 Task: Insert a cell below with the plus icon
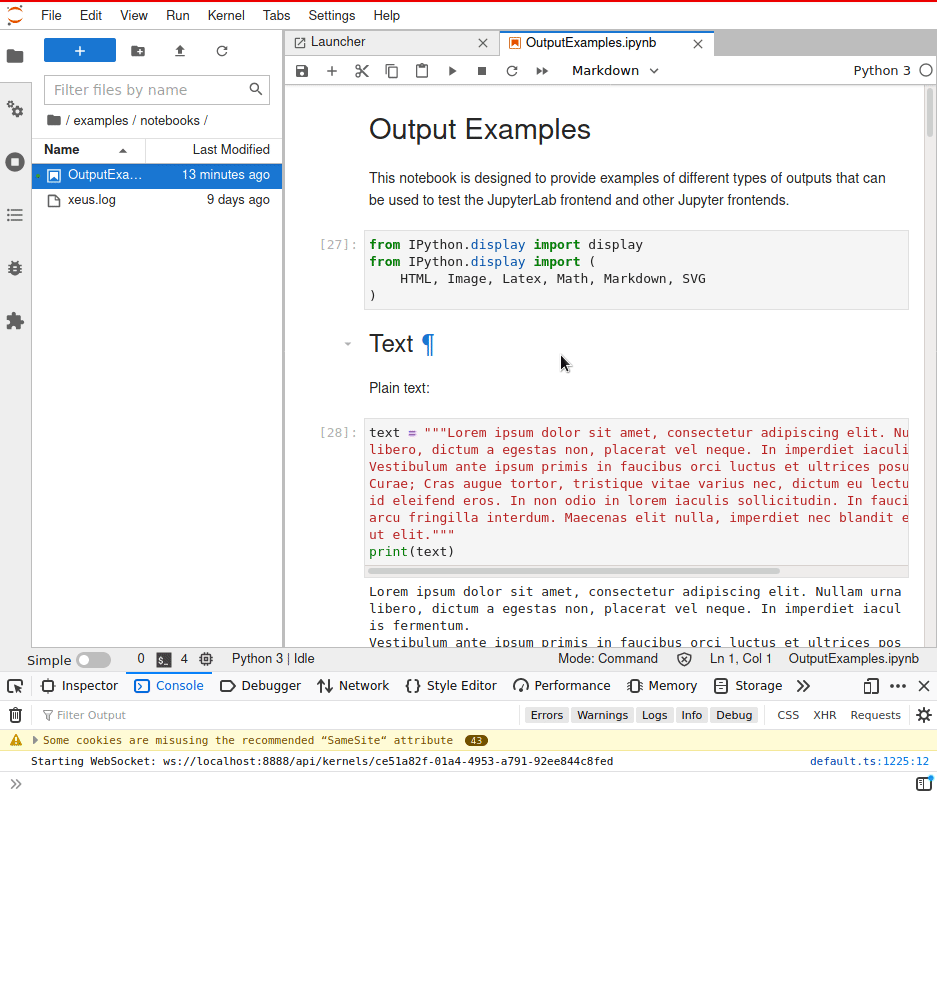tap(332, 71)
